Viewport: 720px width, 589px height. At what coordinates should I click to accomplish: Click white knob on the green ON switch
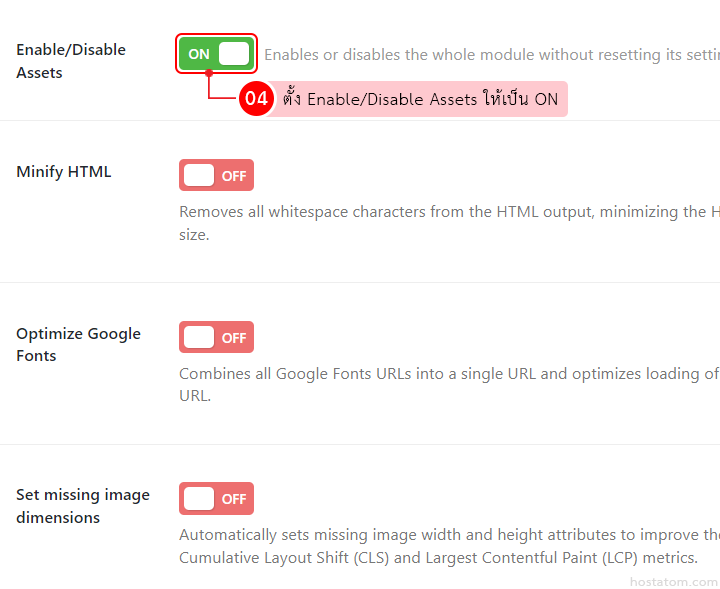(234, 54)
